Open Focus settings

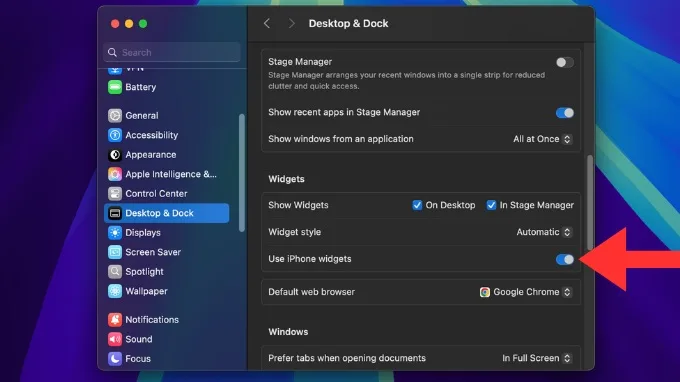click(x=167, y=359)
